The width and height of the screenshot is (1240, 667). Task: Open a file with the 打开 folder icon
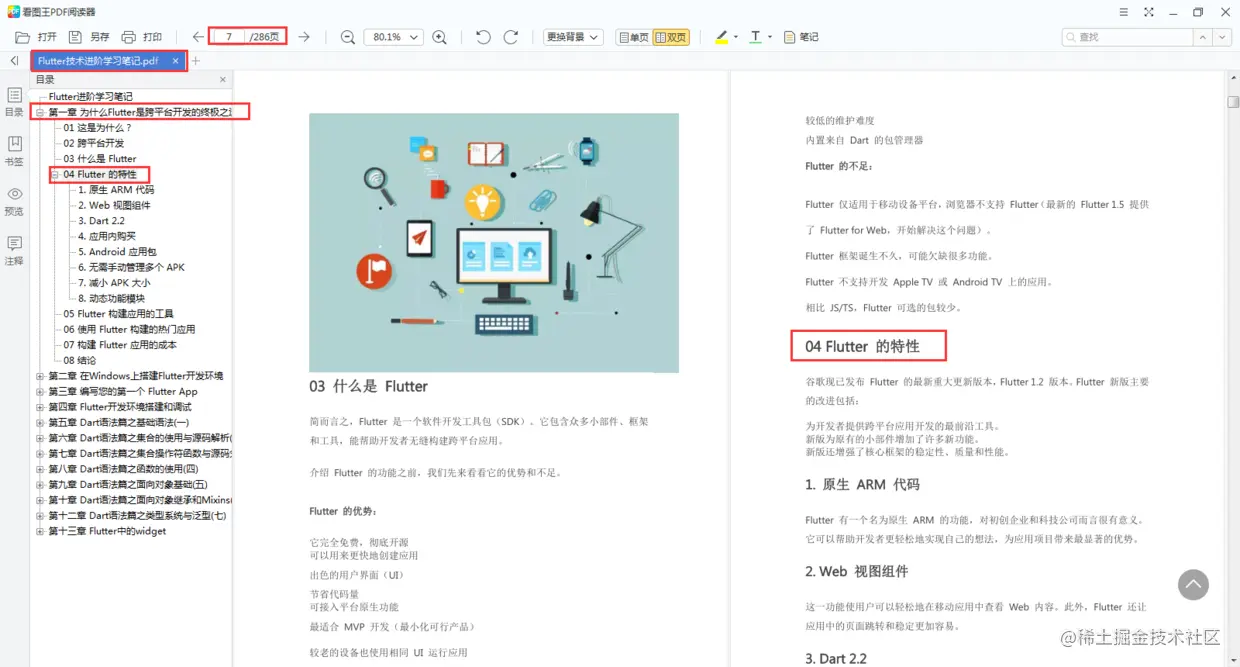(x=23, y=37)
